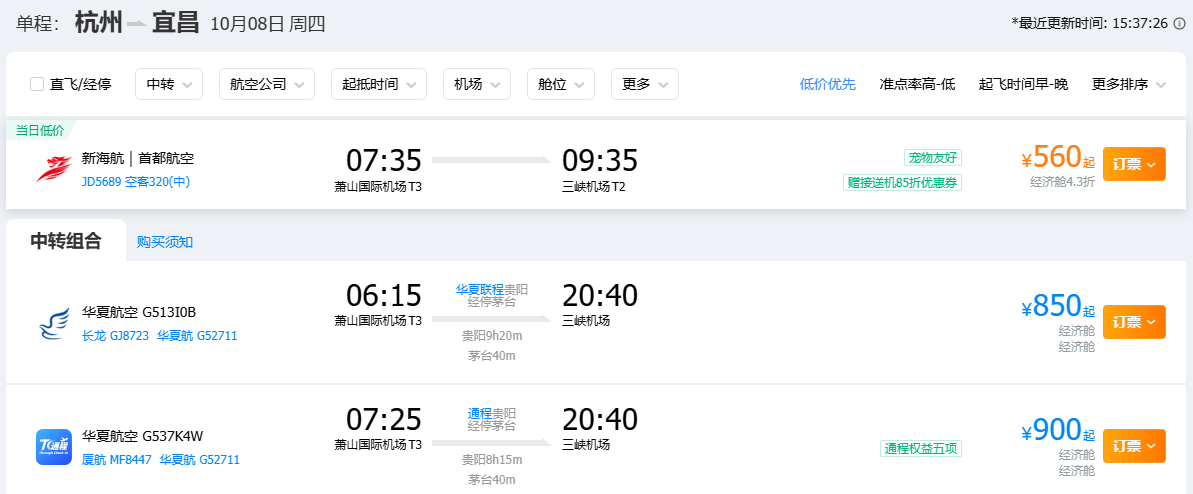Tick the 直飞/经停 checkbox

point(37,84)
